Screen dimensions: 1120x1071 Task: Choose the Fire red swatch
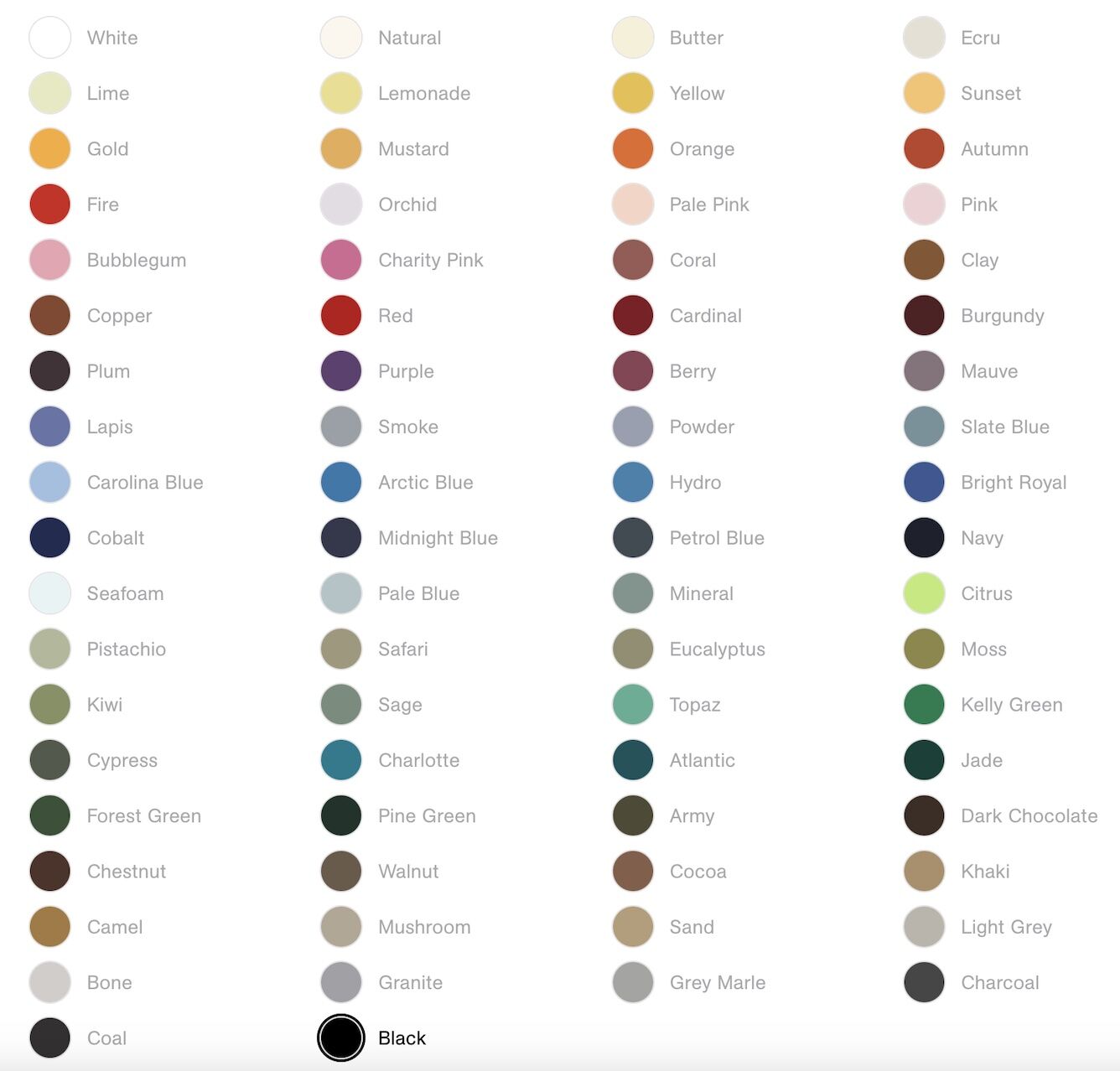49,204
